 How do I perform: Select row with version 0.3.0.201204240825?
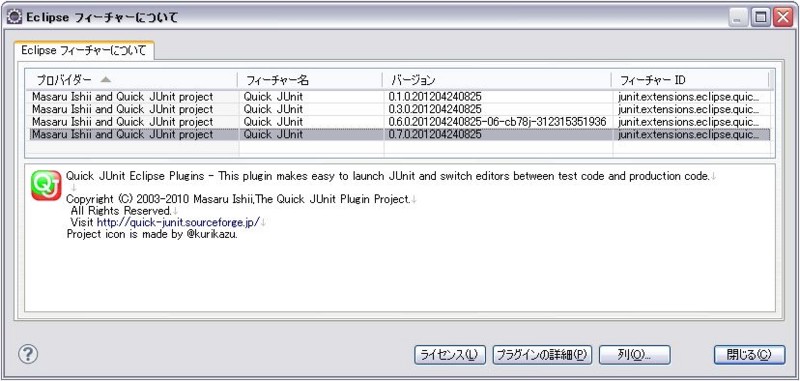click(399, 109)
